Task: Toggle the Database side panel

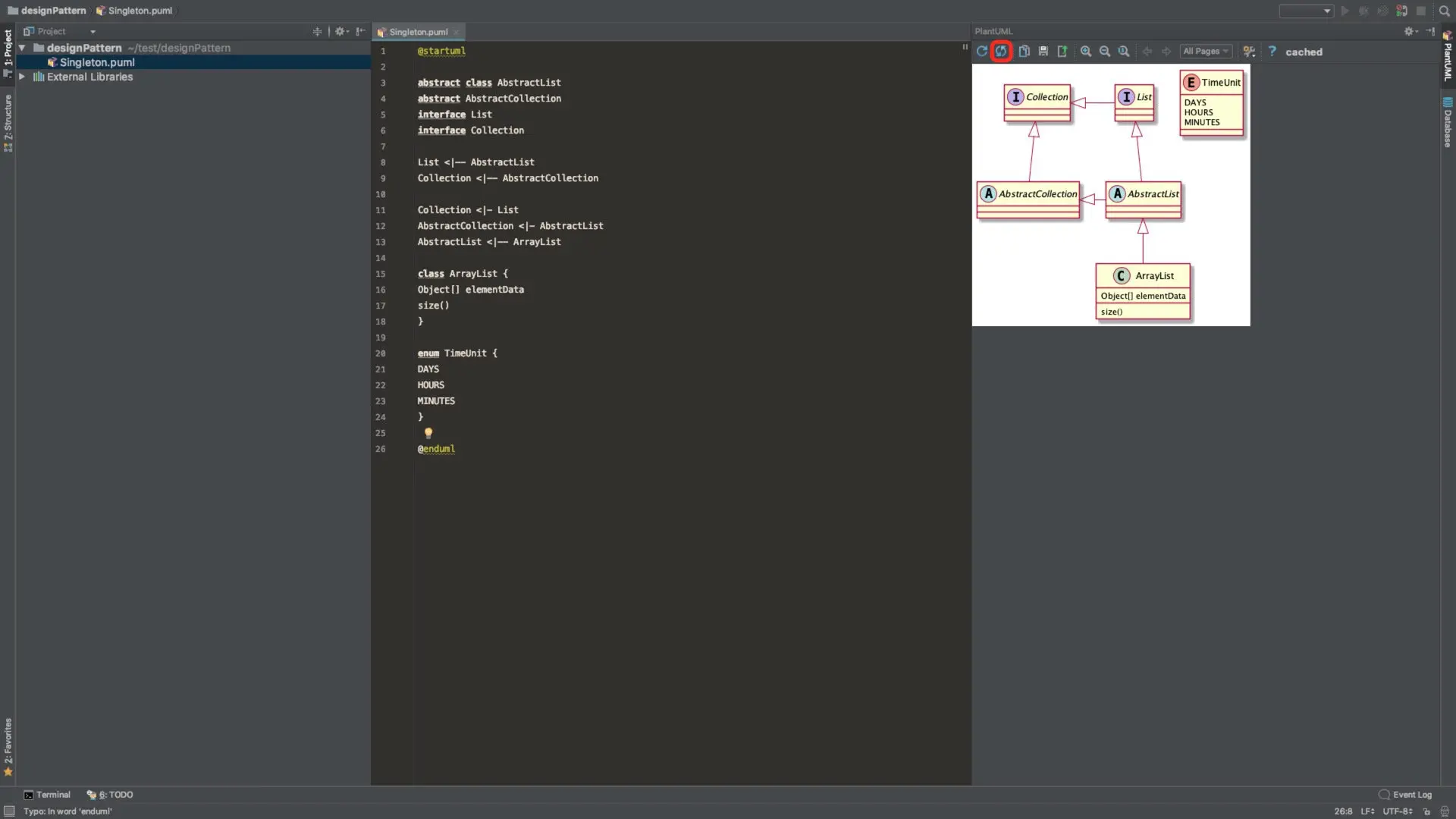Action: [x=1448, y=123]
